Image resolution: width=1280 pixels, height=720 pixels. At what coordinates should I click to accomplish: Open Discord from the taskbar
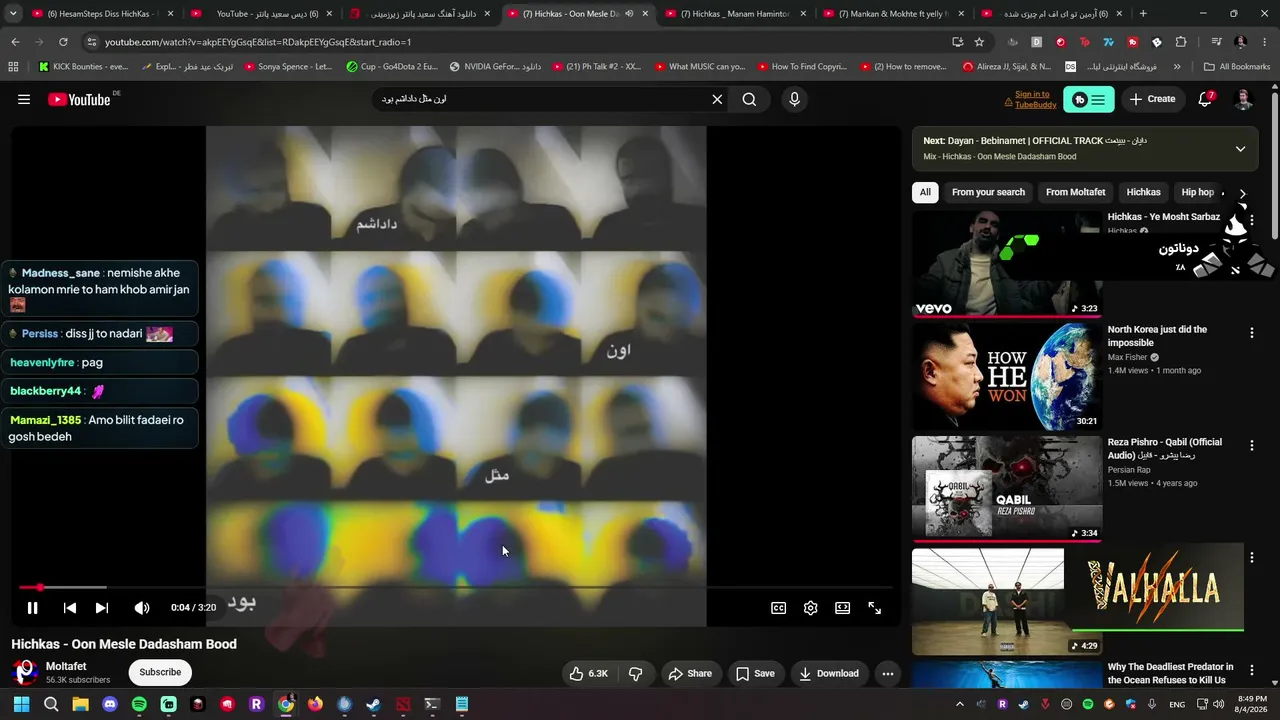(110, 704)
